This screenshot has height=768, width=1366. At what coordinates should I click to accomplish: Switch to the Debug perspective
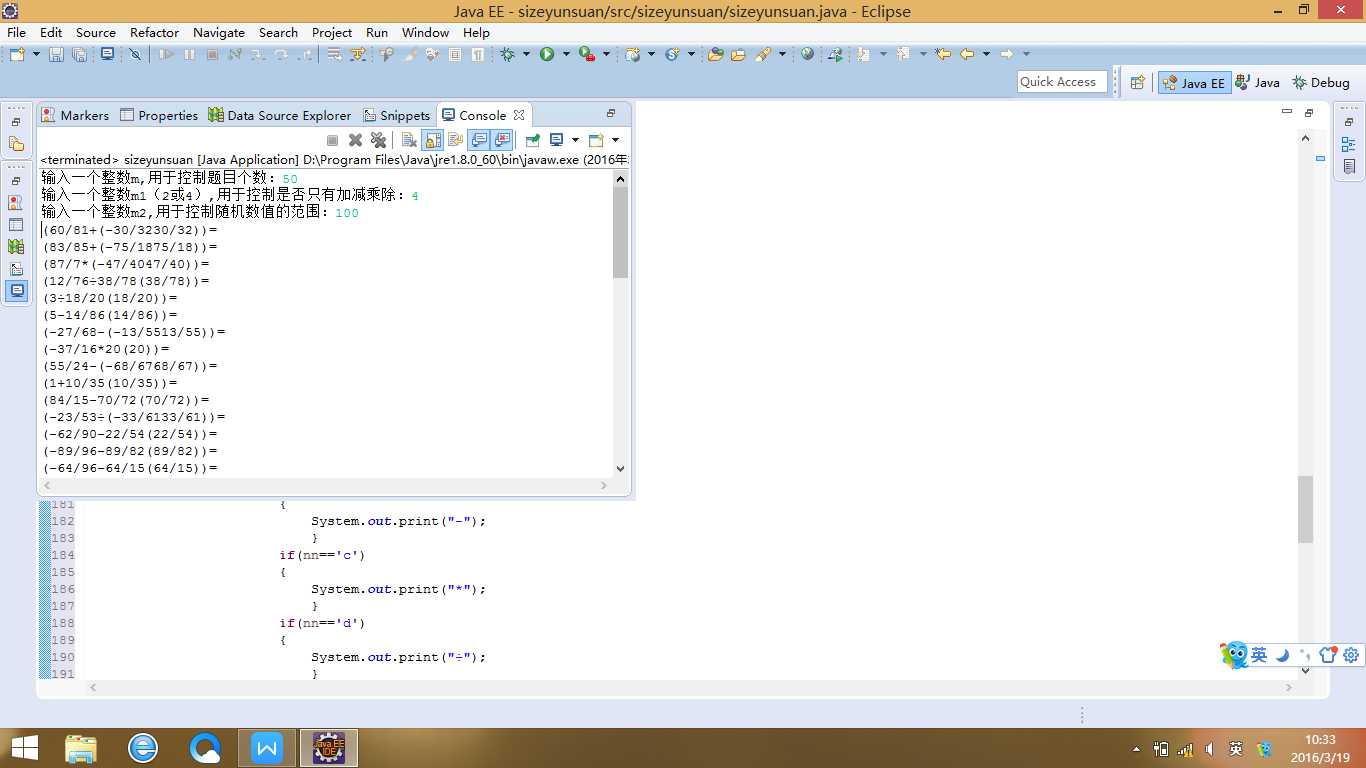point(1321,83)
